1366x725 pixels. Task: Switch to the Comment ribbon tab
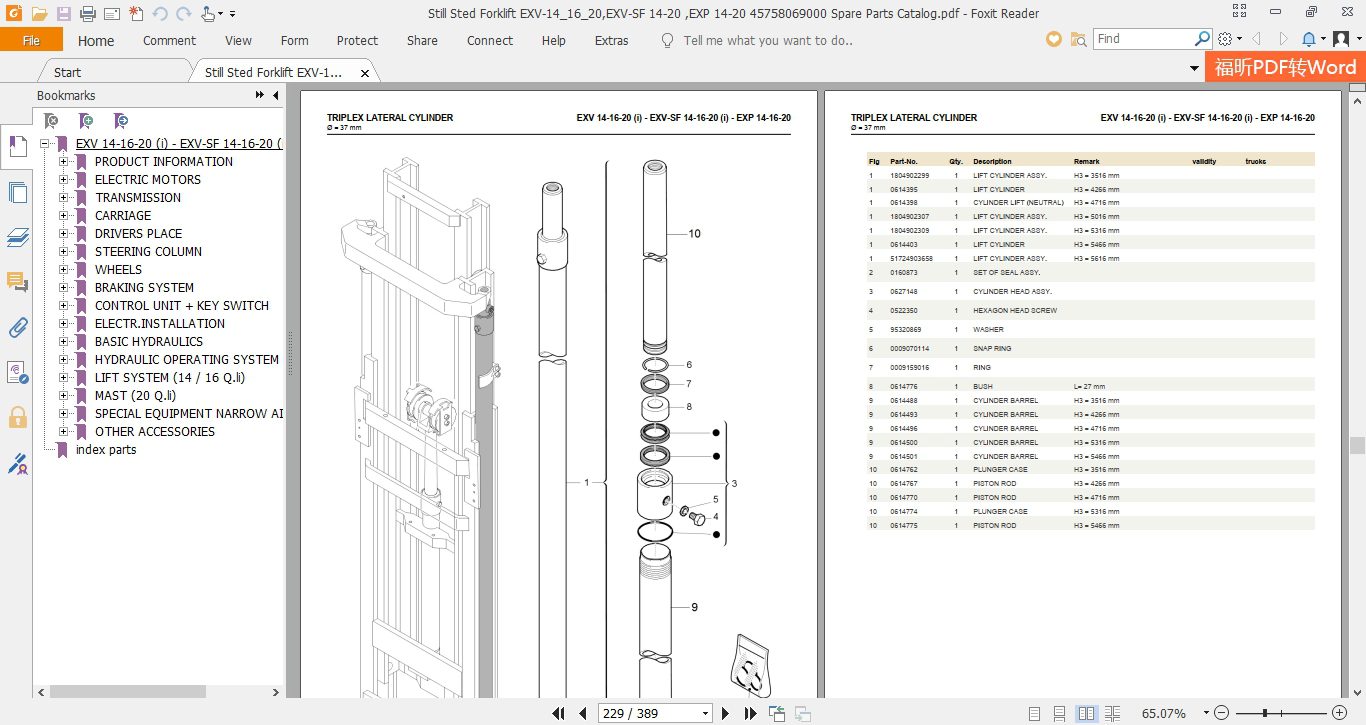(169, 41)
